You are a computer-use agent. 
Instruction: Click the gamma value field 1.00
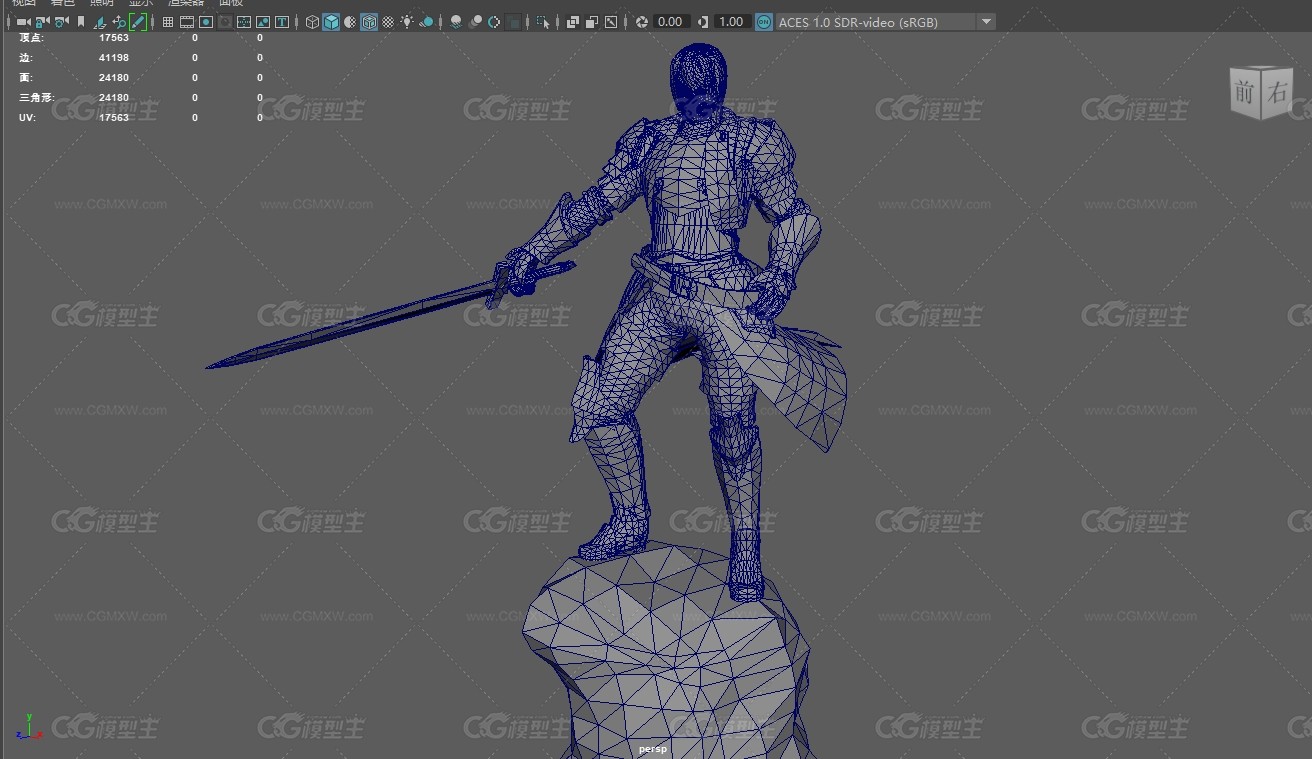coord(732,22)
